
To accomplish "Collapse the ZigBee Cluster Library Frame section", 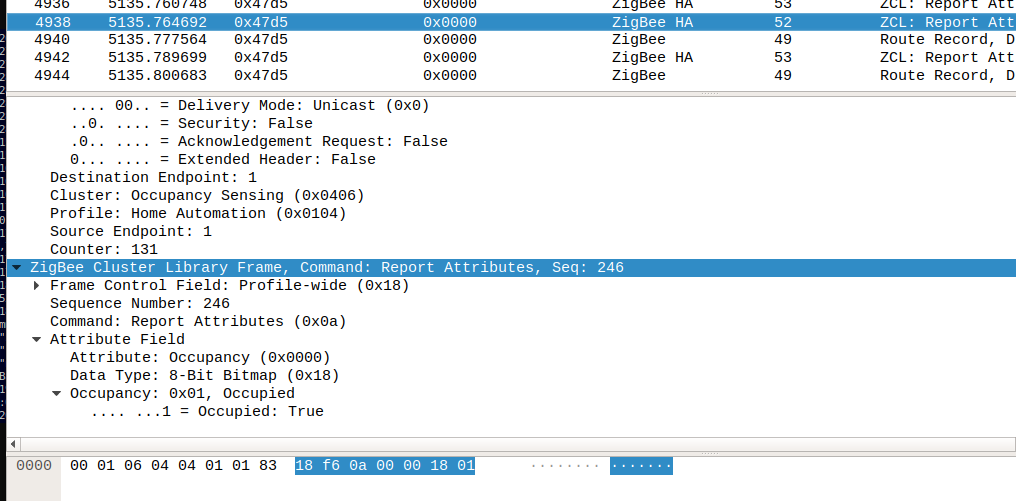I will point(17,268).
